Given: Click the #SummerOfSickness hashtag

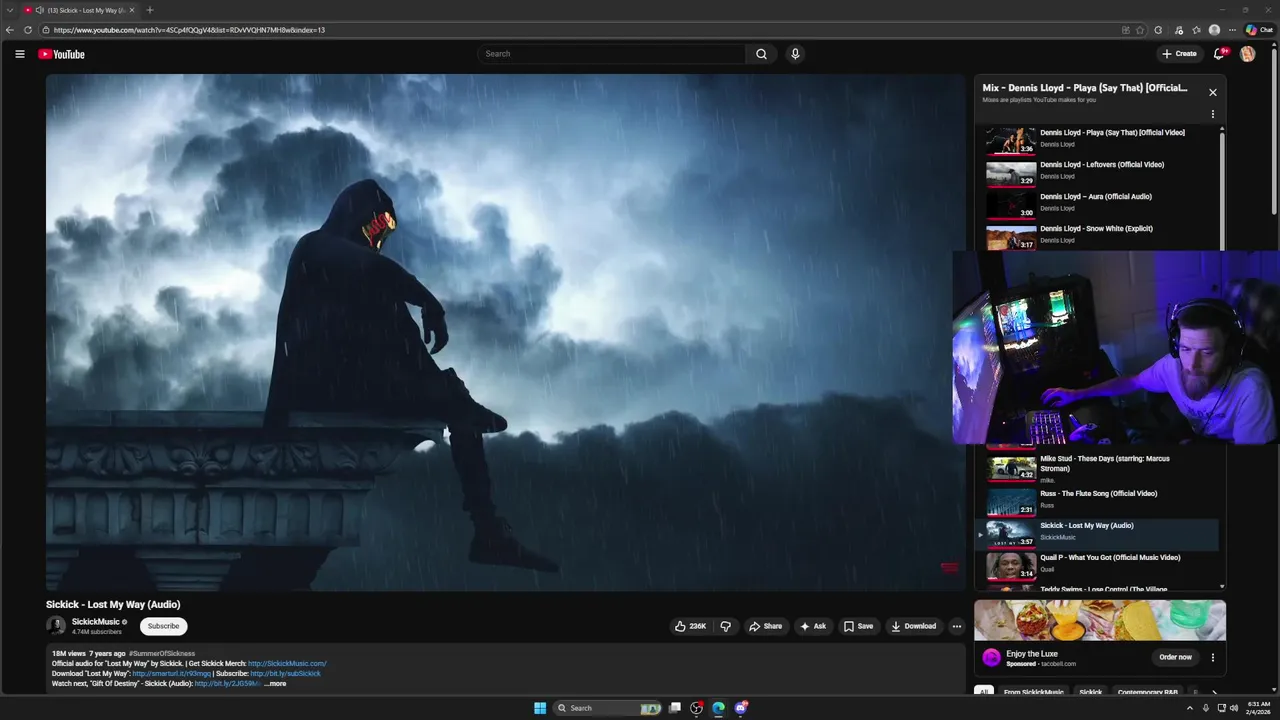Looking at the screenshot, I should (x=162, y=654).
